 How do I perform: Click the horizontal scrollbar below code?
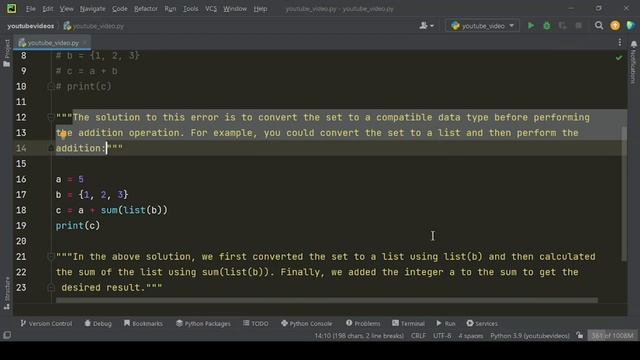tap(327, 300)
